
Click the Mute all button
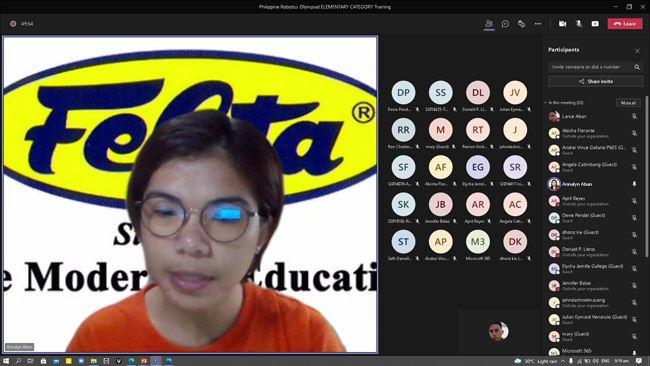[628, 103]
